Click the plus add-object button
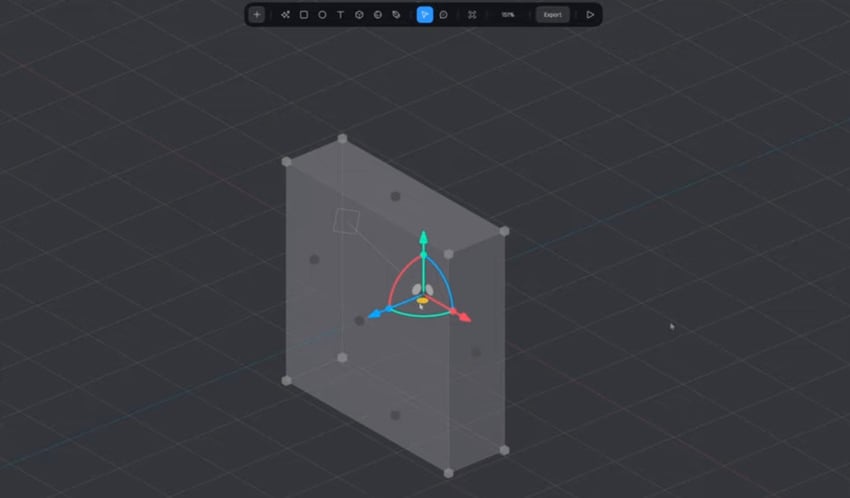Viewport: 850px width, 498px height. coord(256,15)
